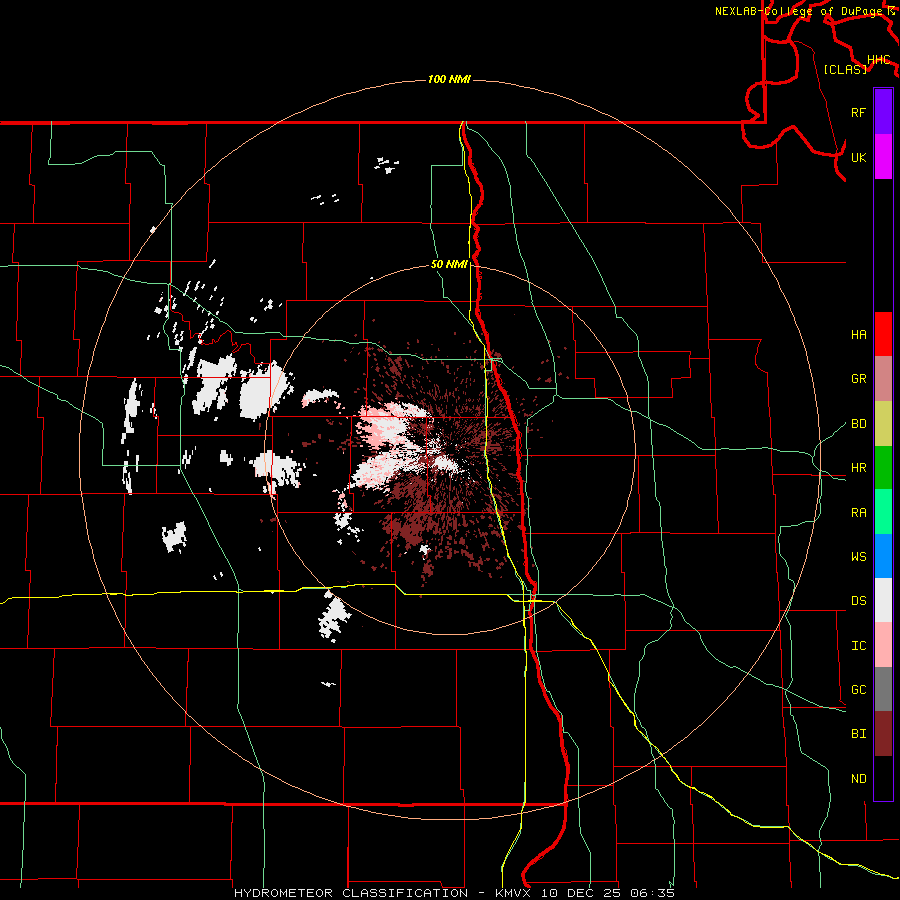Click the blue WS legend swatch
Viewport: 900px width, 900px height.
883,556
